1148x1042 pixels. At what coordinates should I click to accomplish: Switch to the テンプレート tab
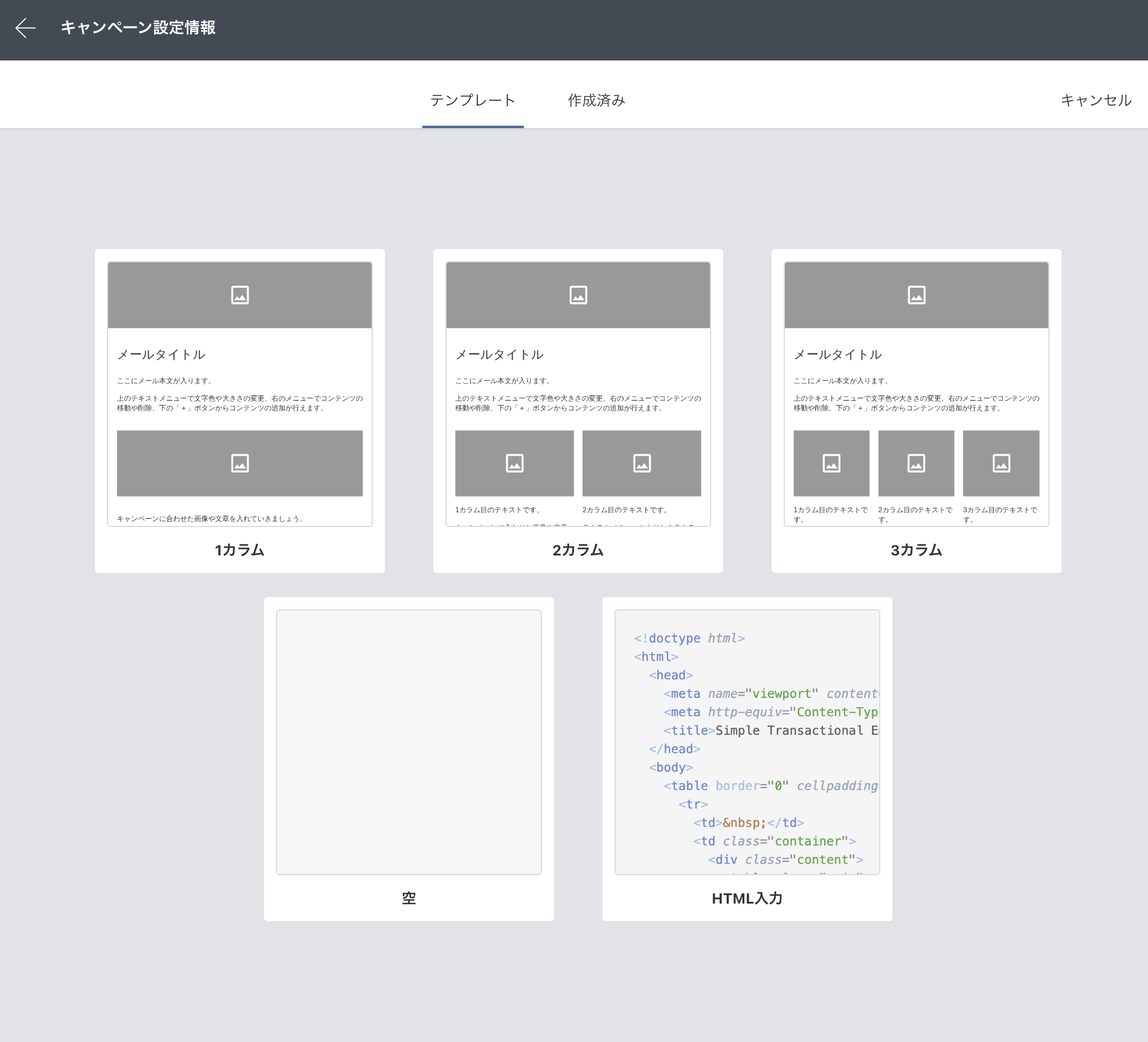472,100
